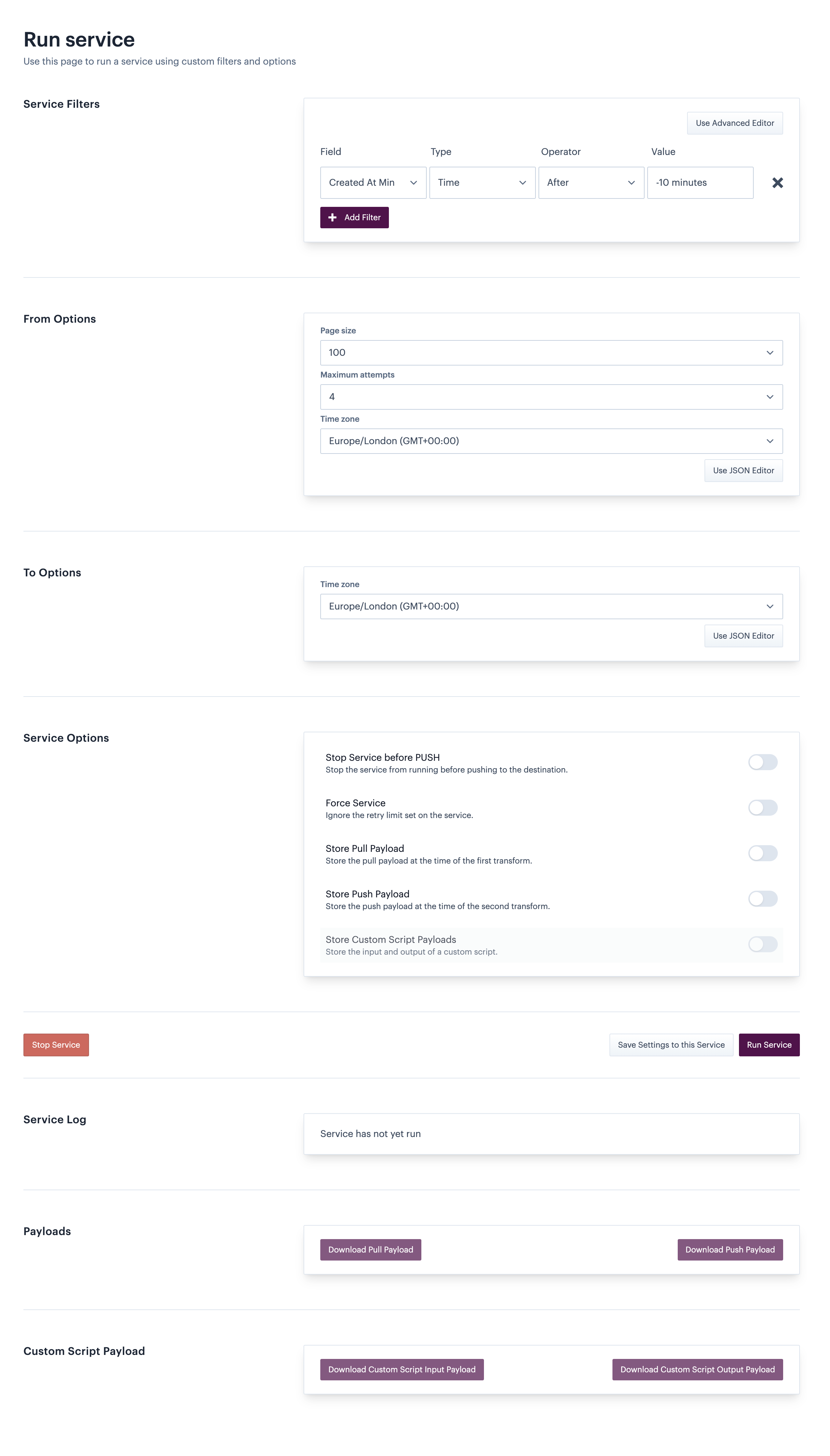Open the From Options Time zone dropdown

point(551,441)
